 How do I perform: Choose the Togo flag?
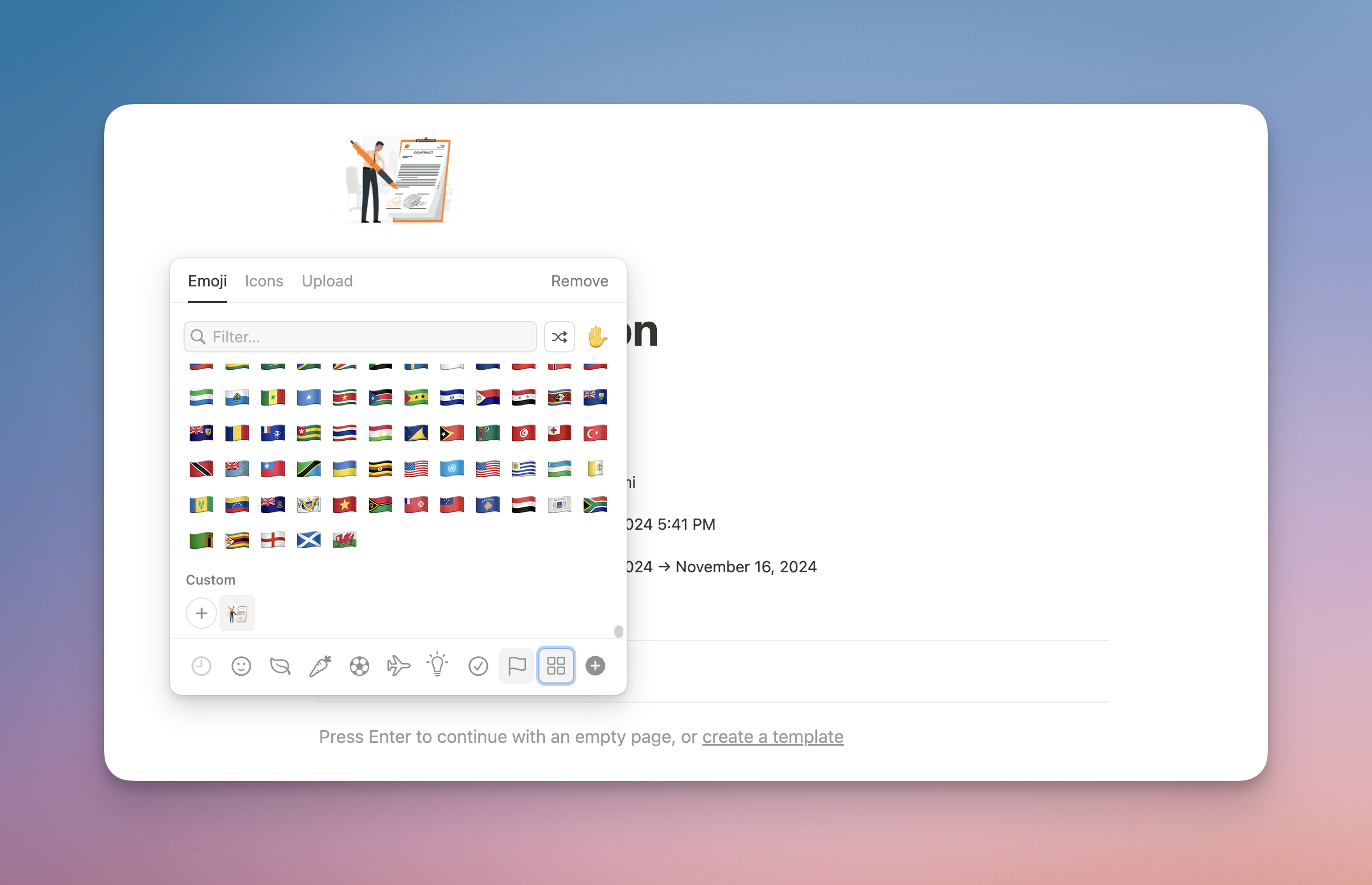pos(309,433)
